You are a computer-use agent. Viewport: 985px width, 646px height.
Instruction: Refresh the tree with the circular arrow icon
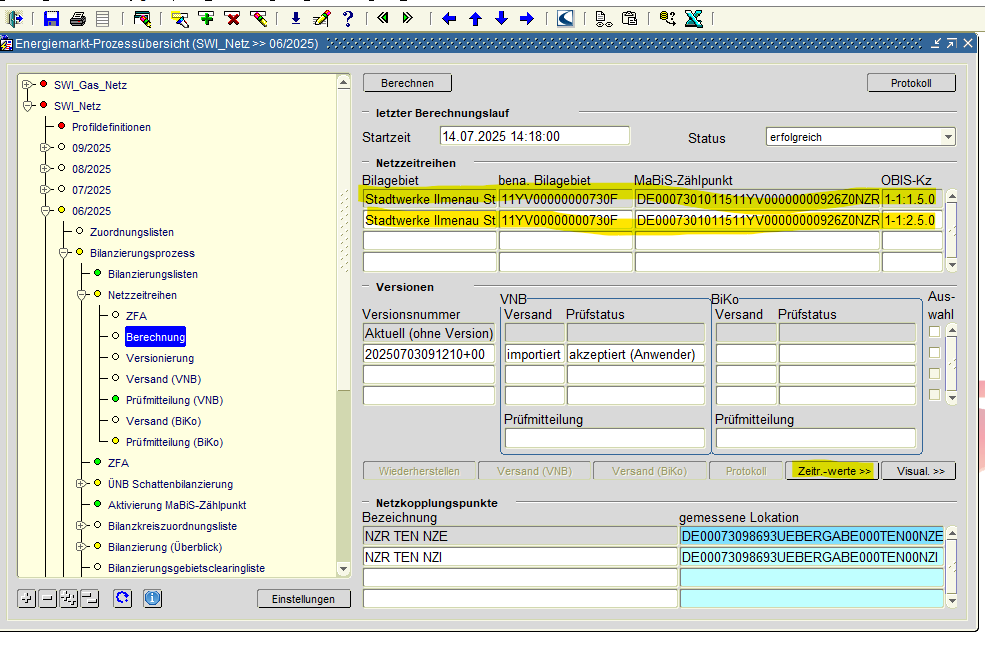pyautogui.click(x=122, y=598)
